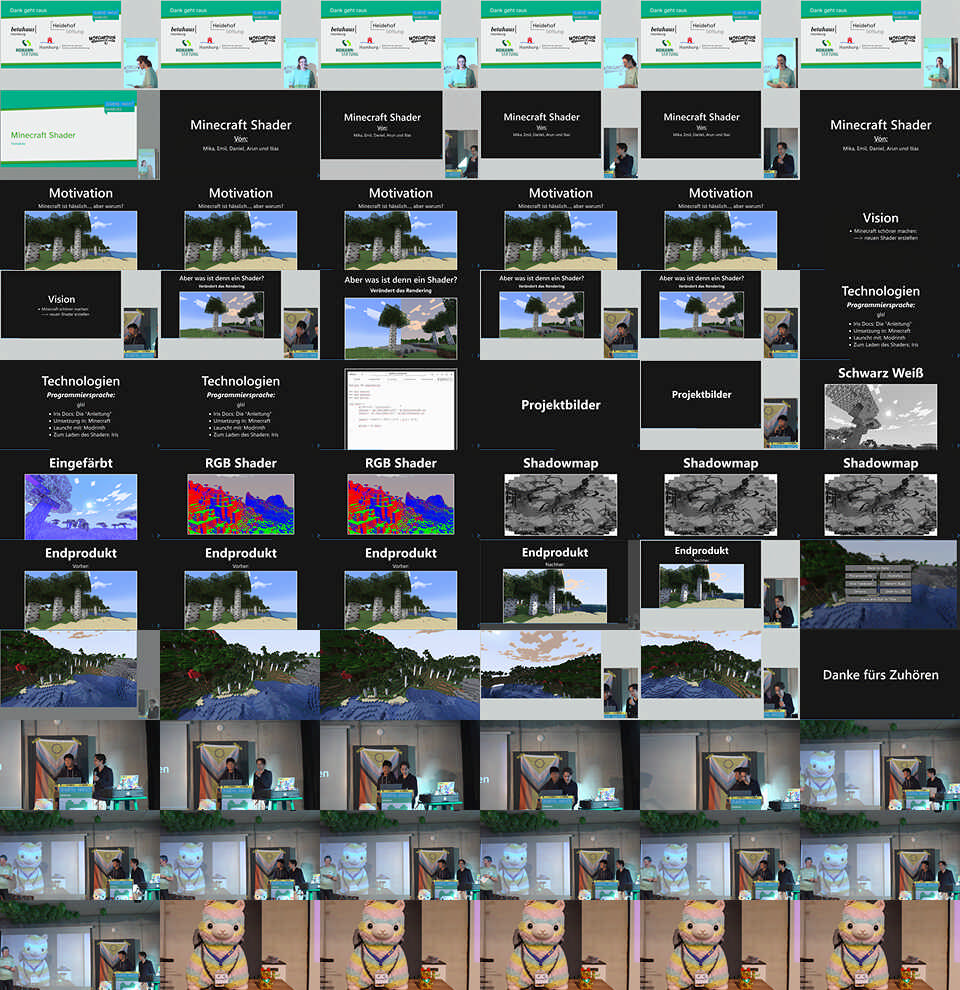Image resolution: width=960 pixels, height=990 pixels.
Task: Open landscape frame with pink clouds
Action: click(560, 674)
